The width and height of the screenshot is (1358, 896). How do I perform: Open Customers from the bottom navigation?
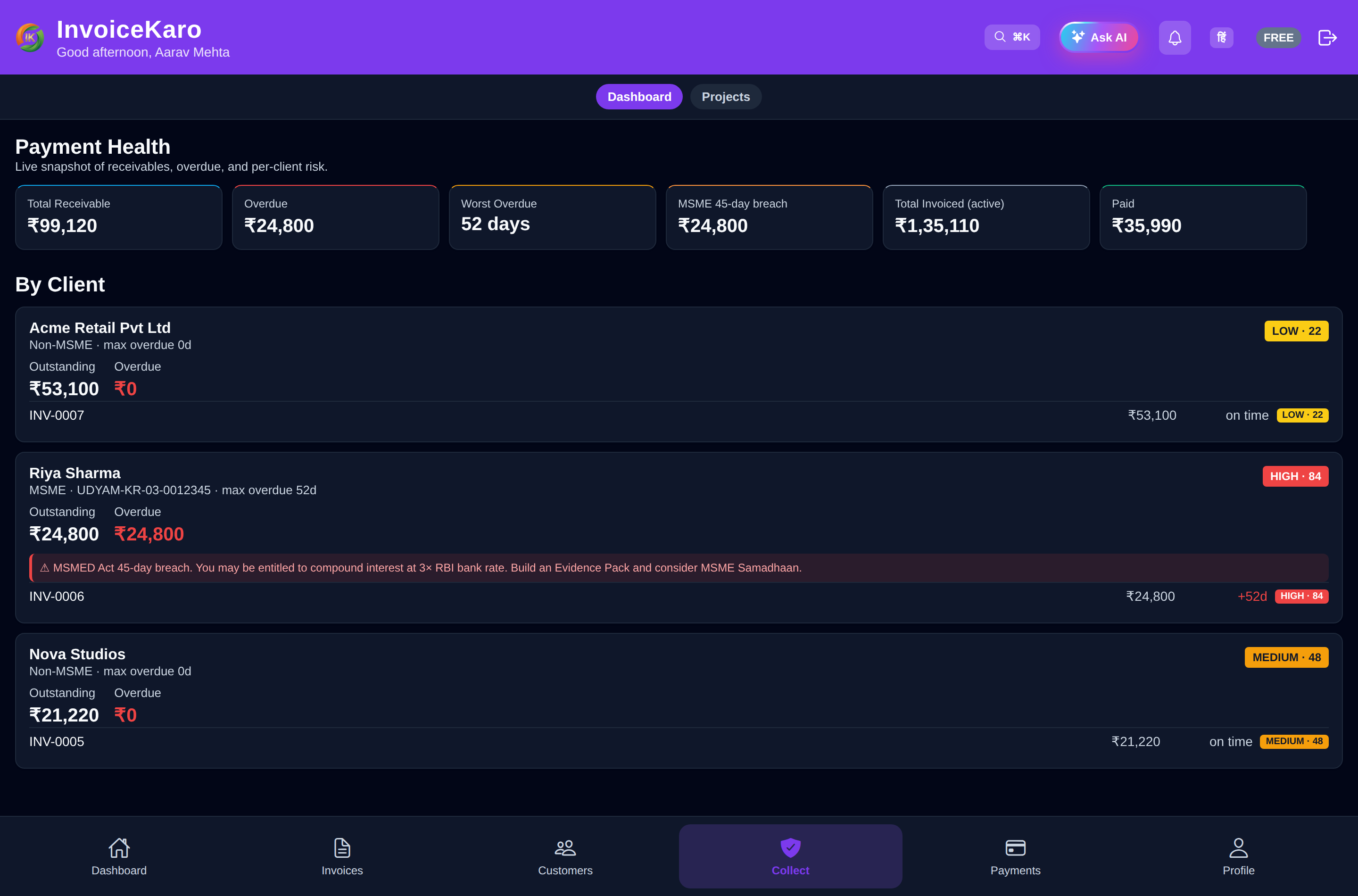coord(565,856)
